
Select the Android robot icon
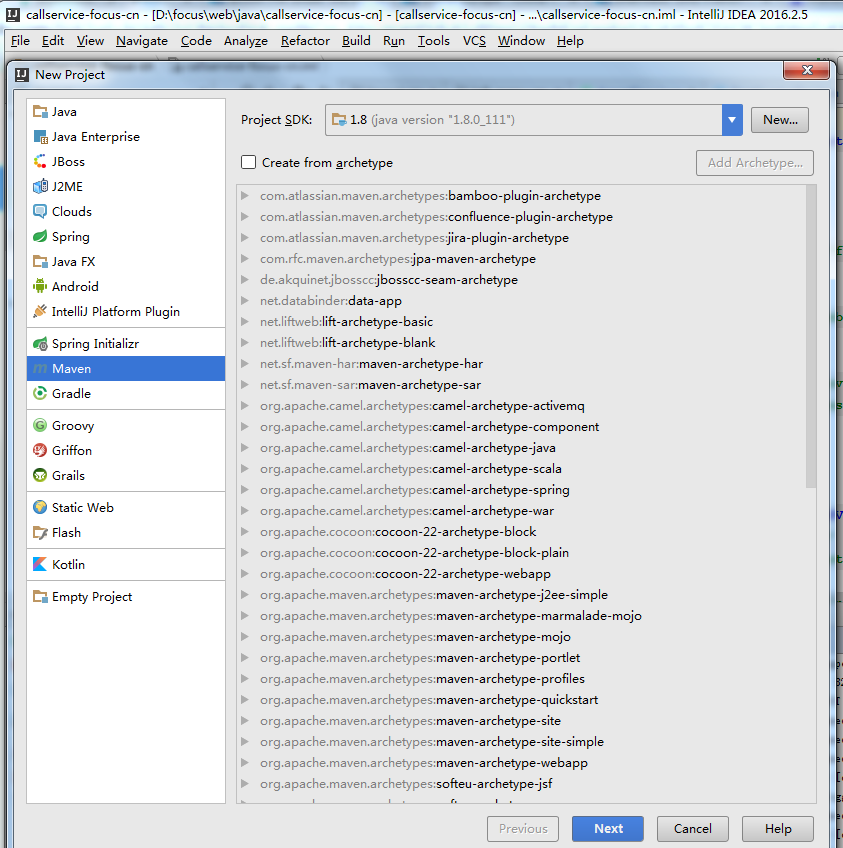40,287
